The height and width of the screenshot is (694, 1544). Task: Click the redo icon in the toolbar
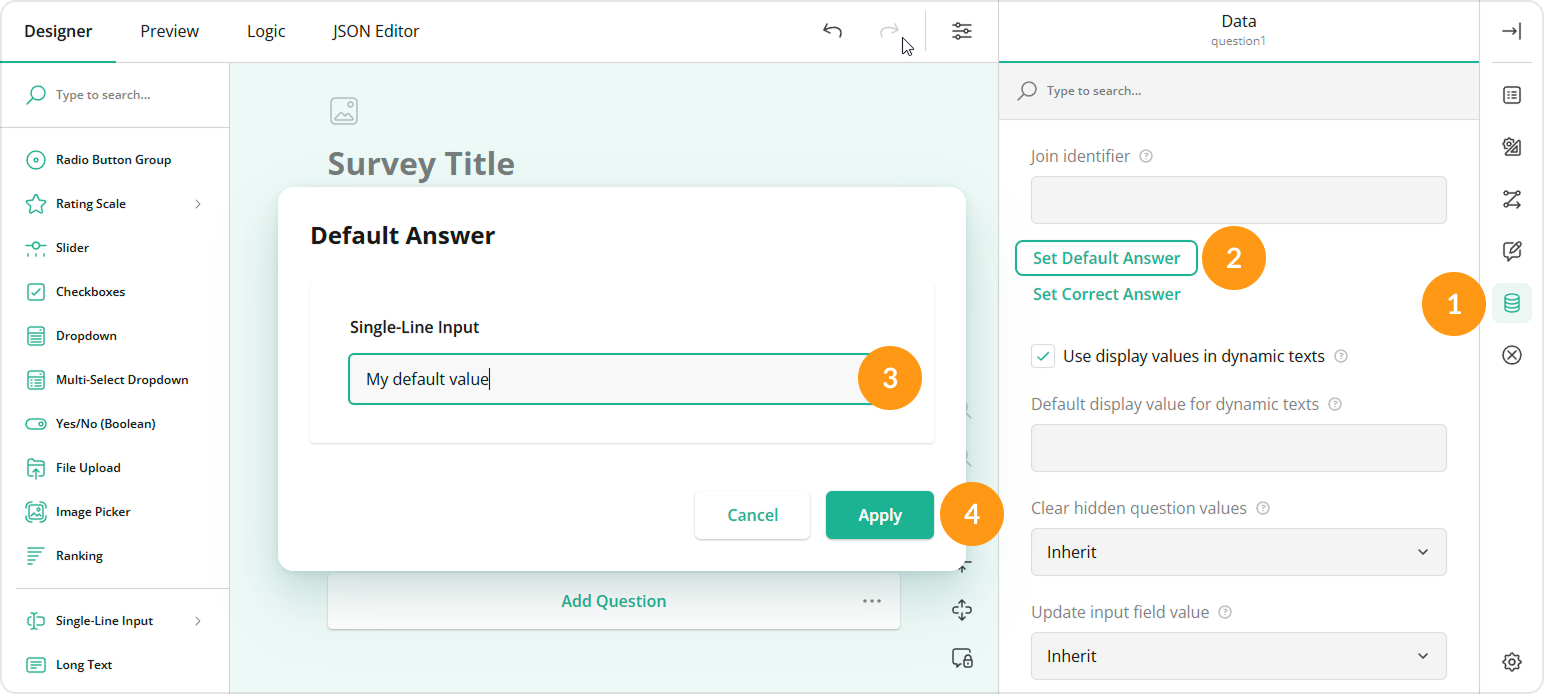(890, 31)
